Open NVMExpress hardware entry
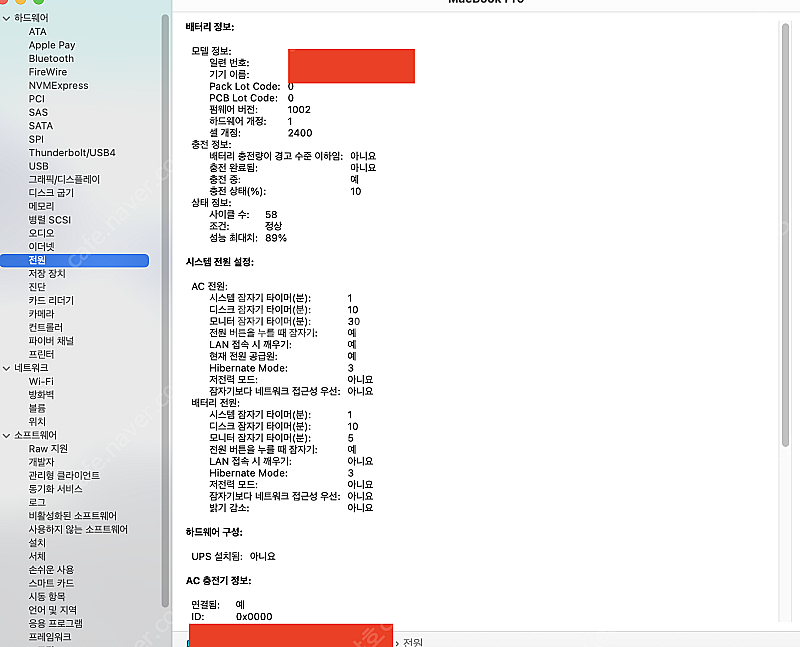The height and width of the screenshot is (647, 800). click(58, 85)
